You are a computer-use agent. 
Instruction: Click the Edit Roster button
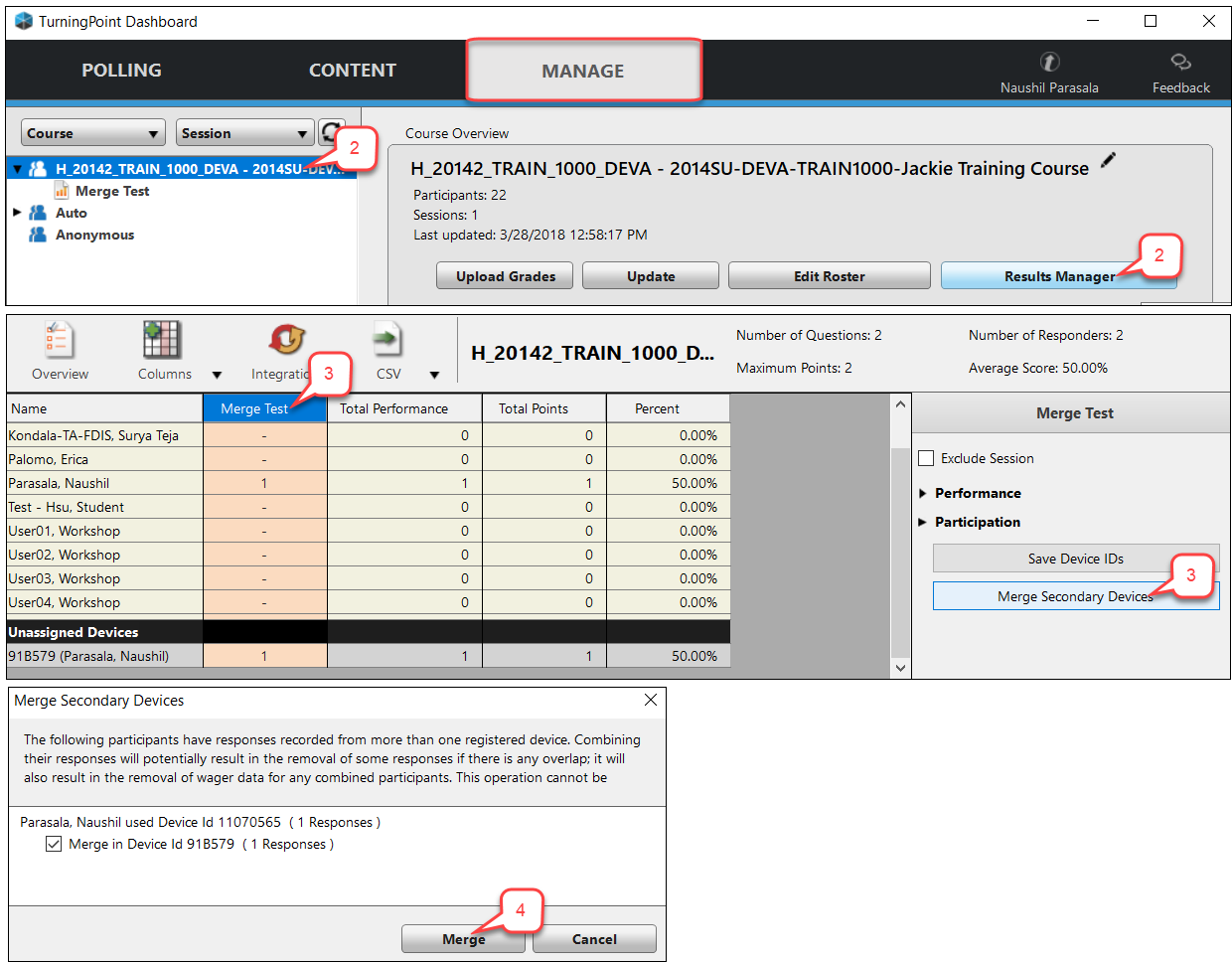click(830, 276)
